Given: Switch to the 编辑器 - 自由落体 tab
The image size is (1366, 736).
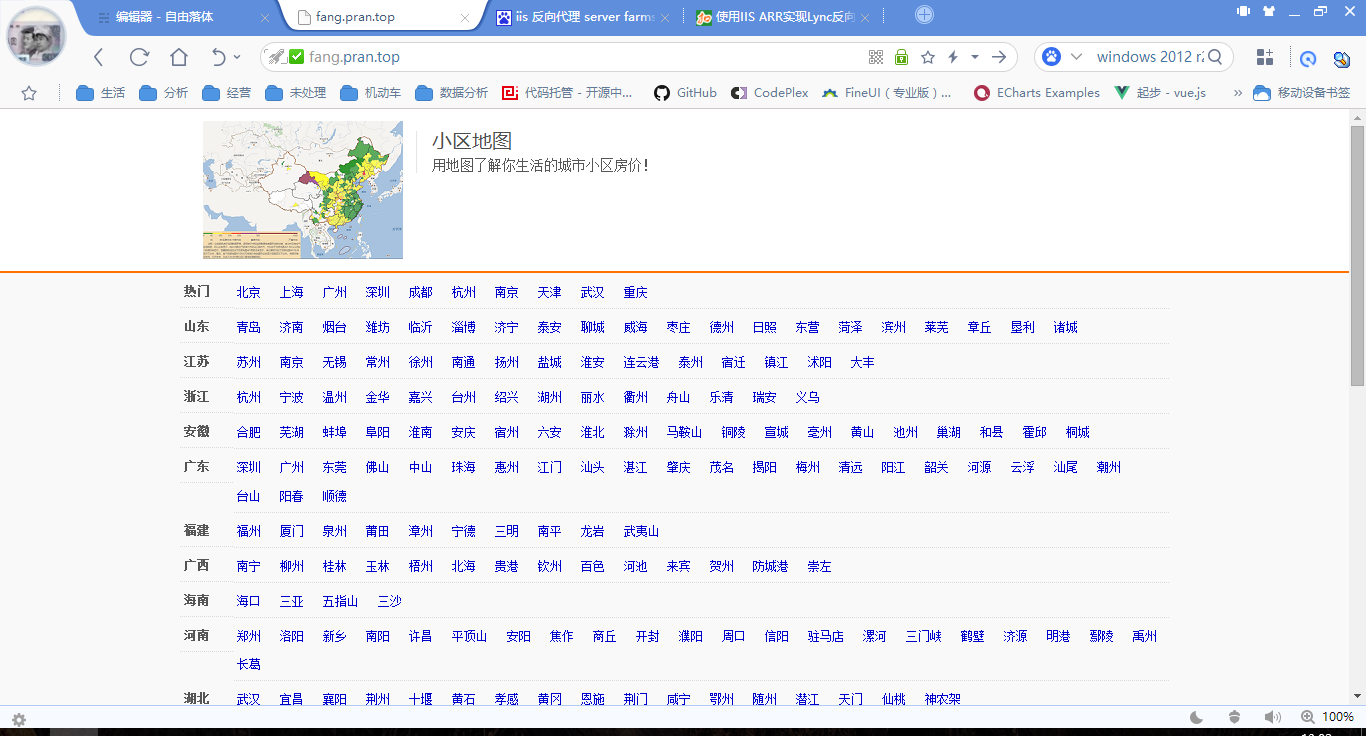Looking at the screenshot, I should pyautogui.click(x=164, y=17).
